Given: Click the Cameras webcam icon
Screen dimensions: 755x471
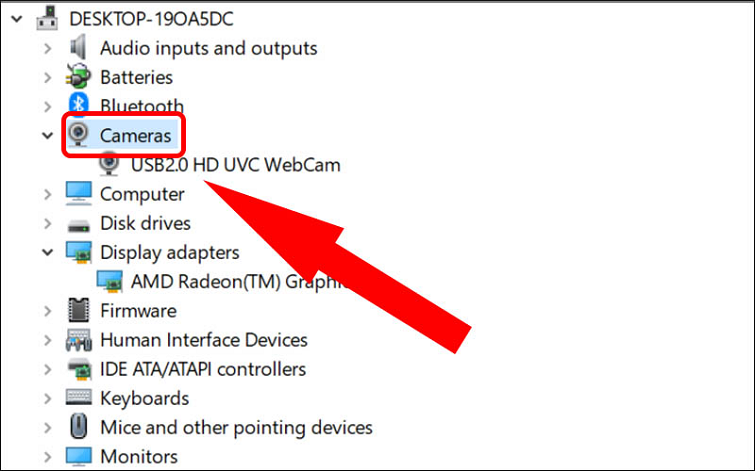Looking at the screenshot, I should click(79, 135).
